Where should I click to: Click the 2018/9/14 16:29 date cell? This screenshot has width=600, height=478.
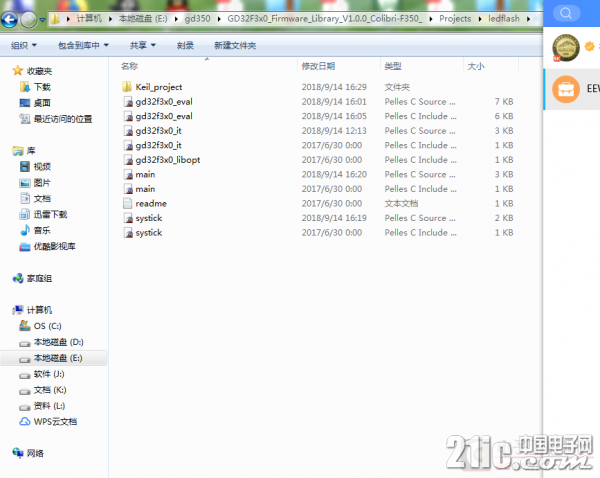pyautogui.click(x=334, y=87)
